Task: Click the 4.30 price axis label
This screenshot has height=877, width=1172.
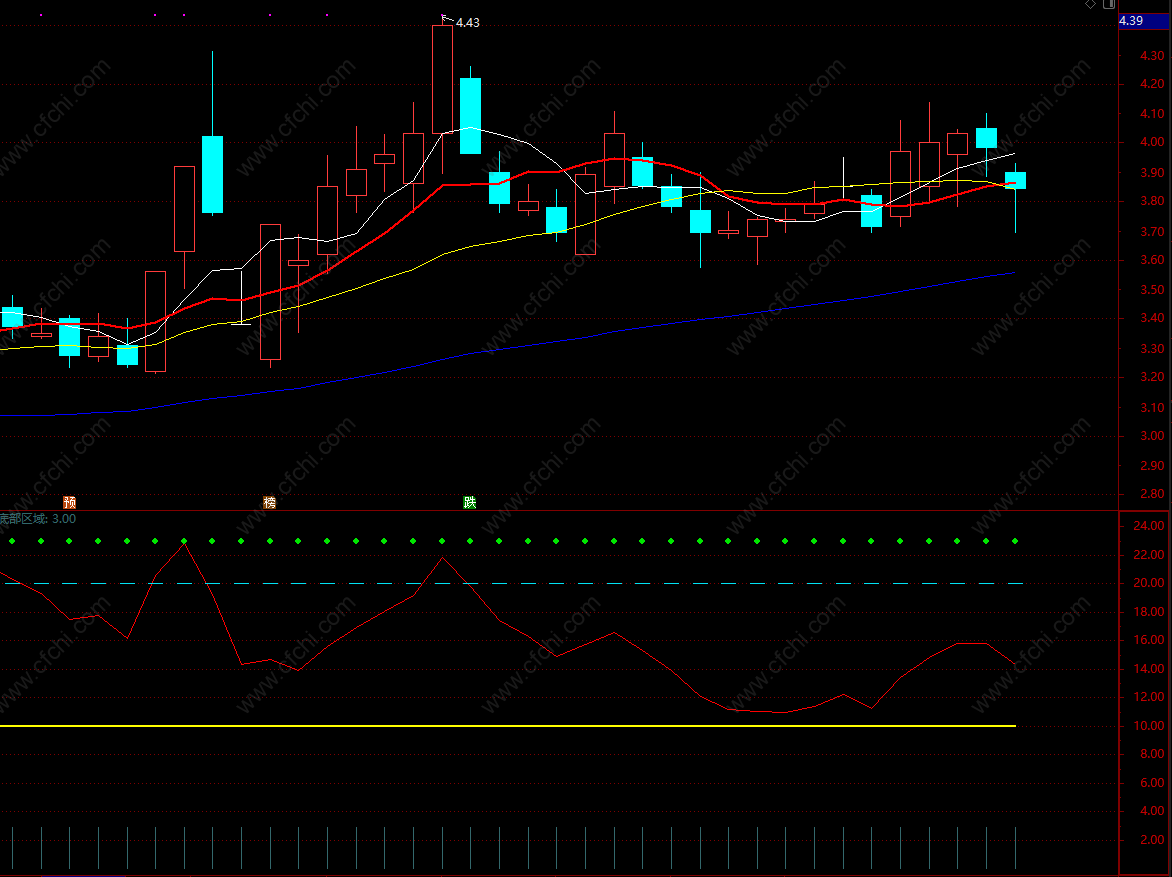Action: (1152, 55)
